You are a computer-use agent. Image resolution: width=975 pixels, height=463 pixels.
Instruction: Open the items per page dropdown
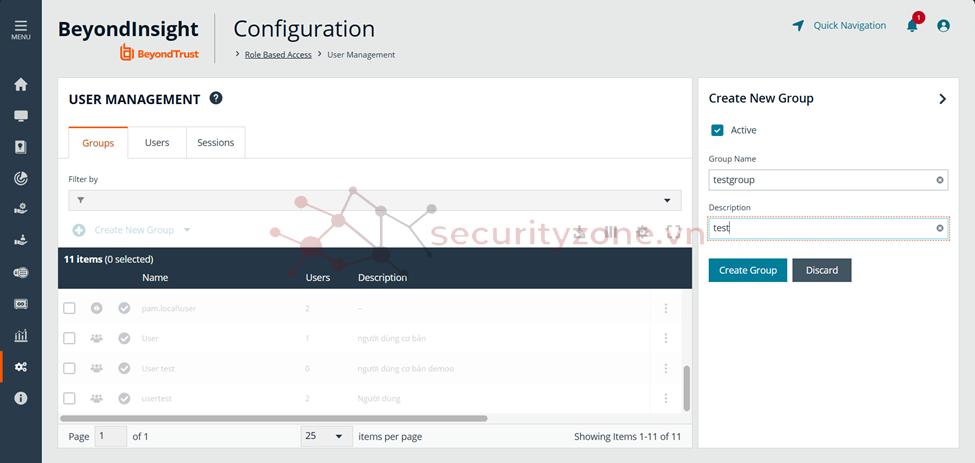point(326,437)
